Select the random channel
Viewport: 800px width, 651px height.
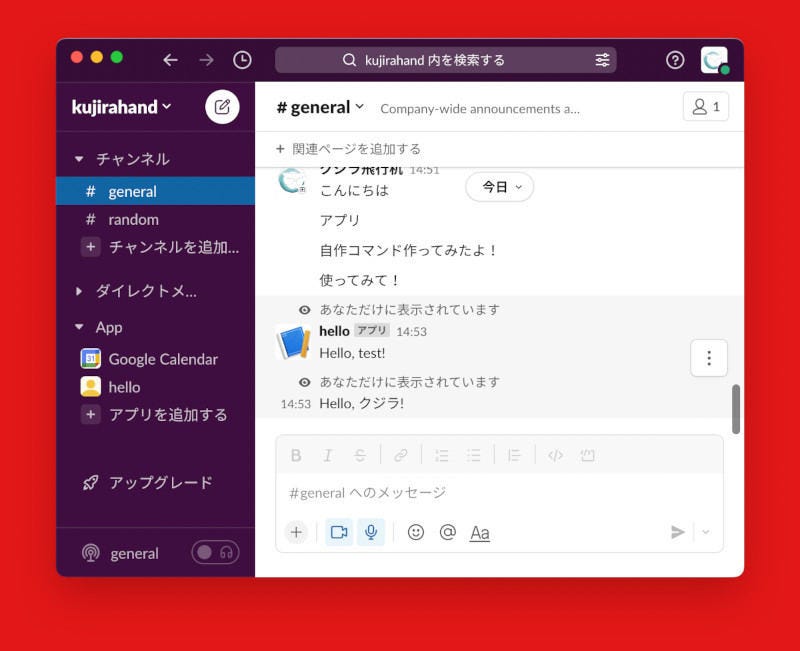[133, 219]
